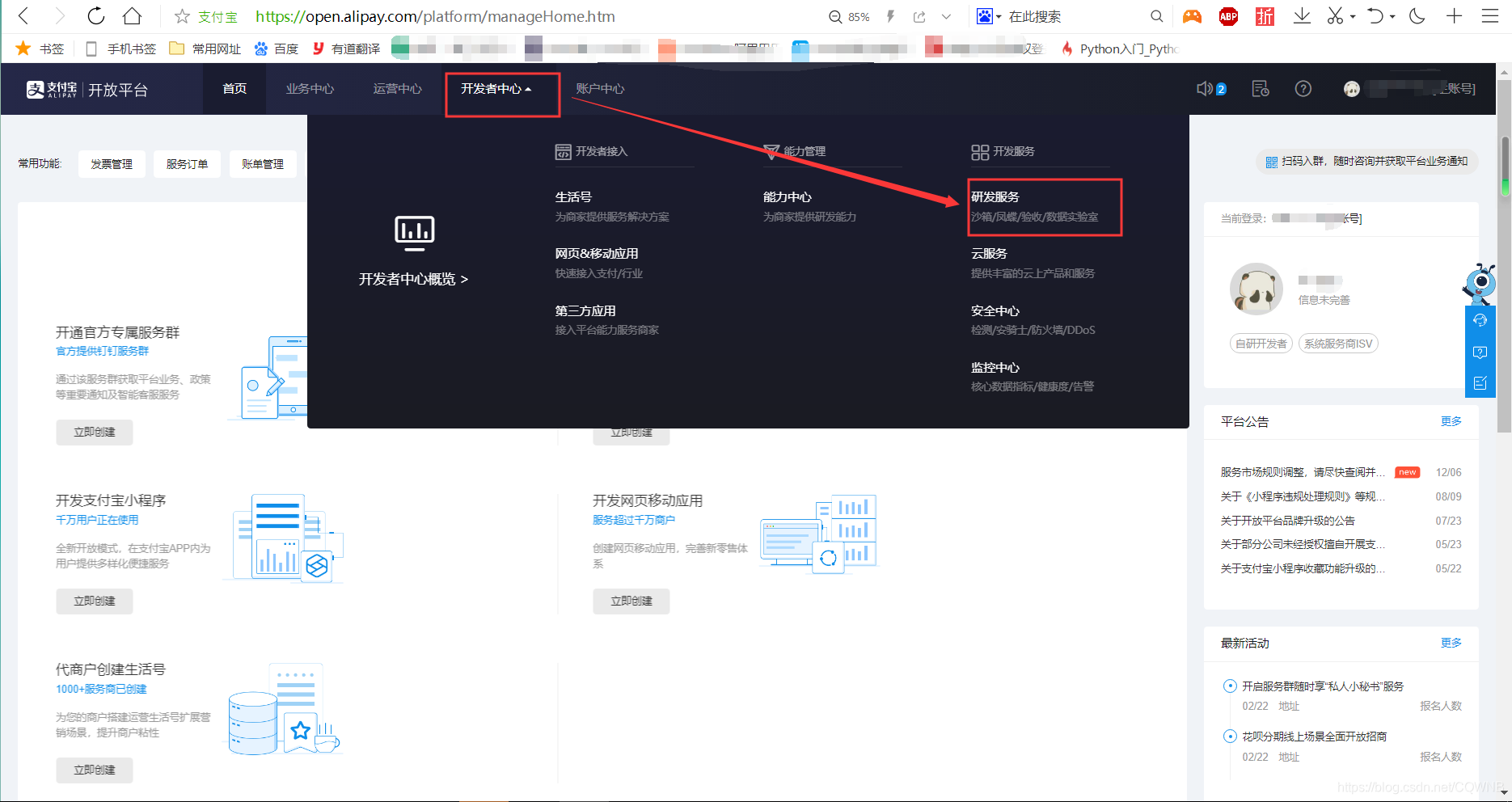Image resolution: width=1512 pixels, height=802 pixels.
Task: Open the game controller extension
Action: coord(1192,16)
